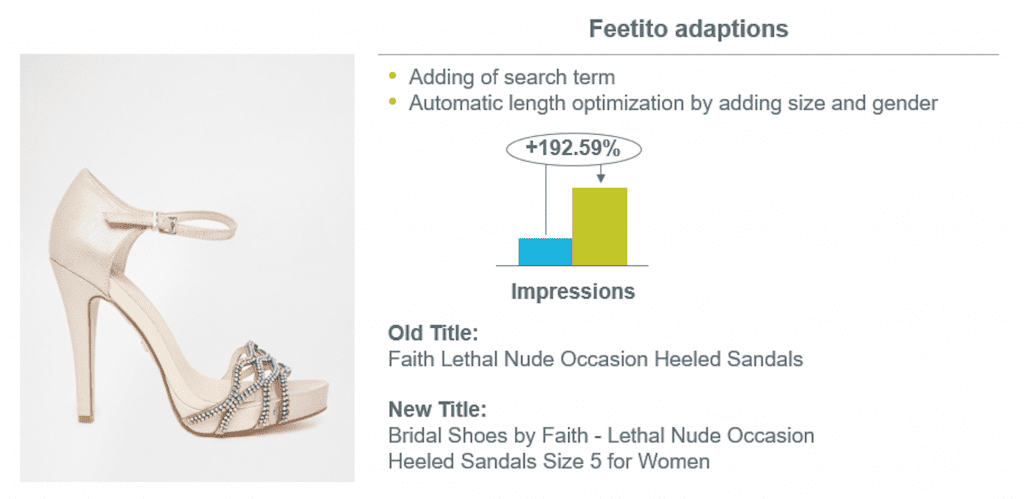The image size is (1024, 499).
Task: Click the Old Title label
Action: 434,333
